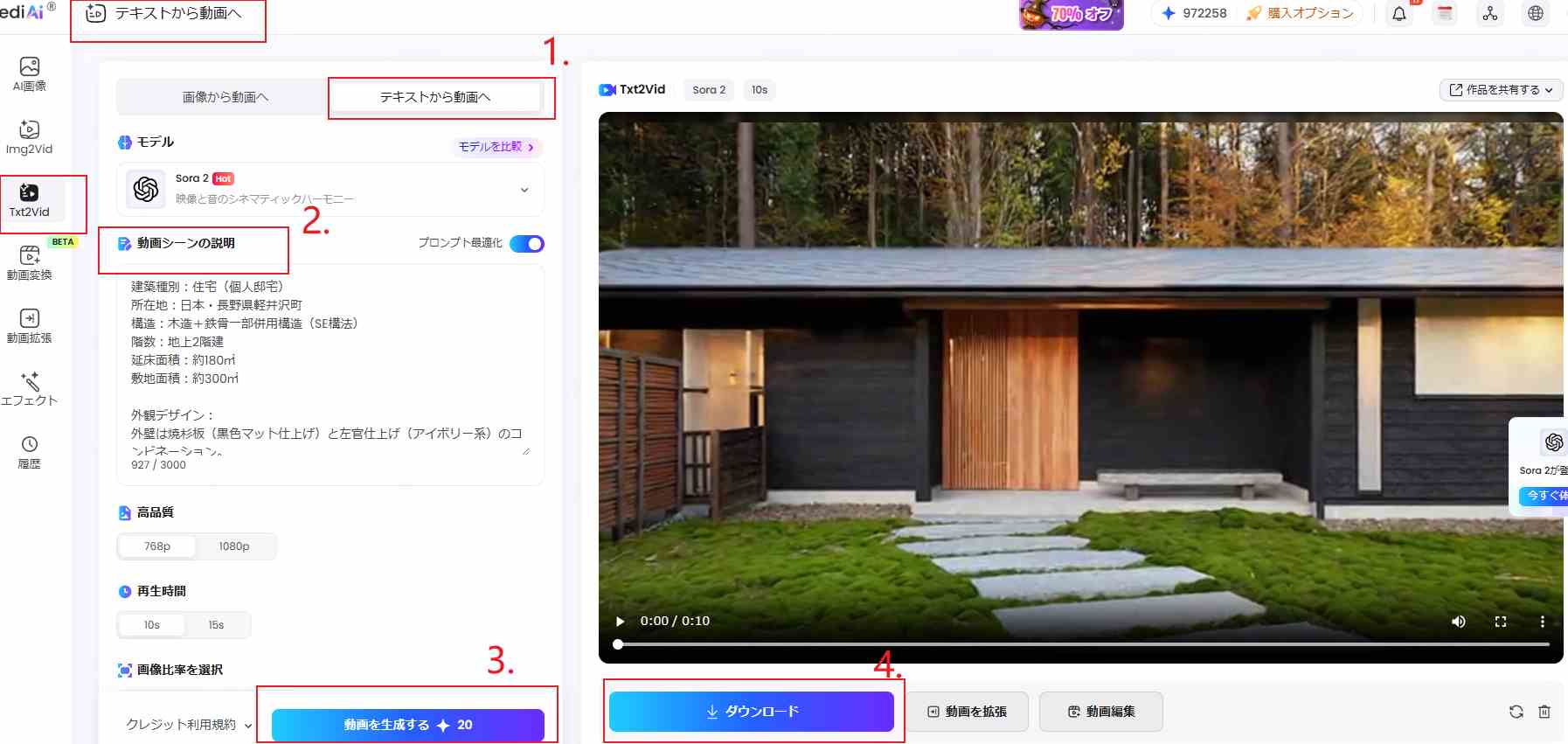The height and width of the screenshot is (744, 1568).
Task: Play the generated video
Action: [x=620, y=622]
